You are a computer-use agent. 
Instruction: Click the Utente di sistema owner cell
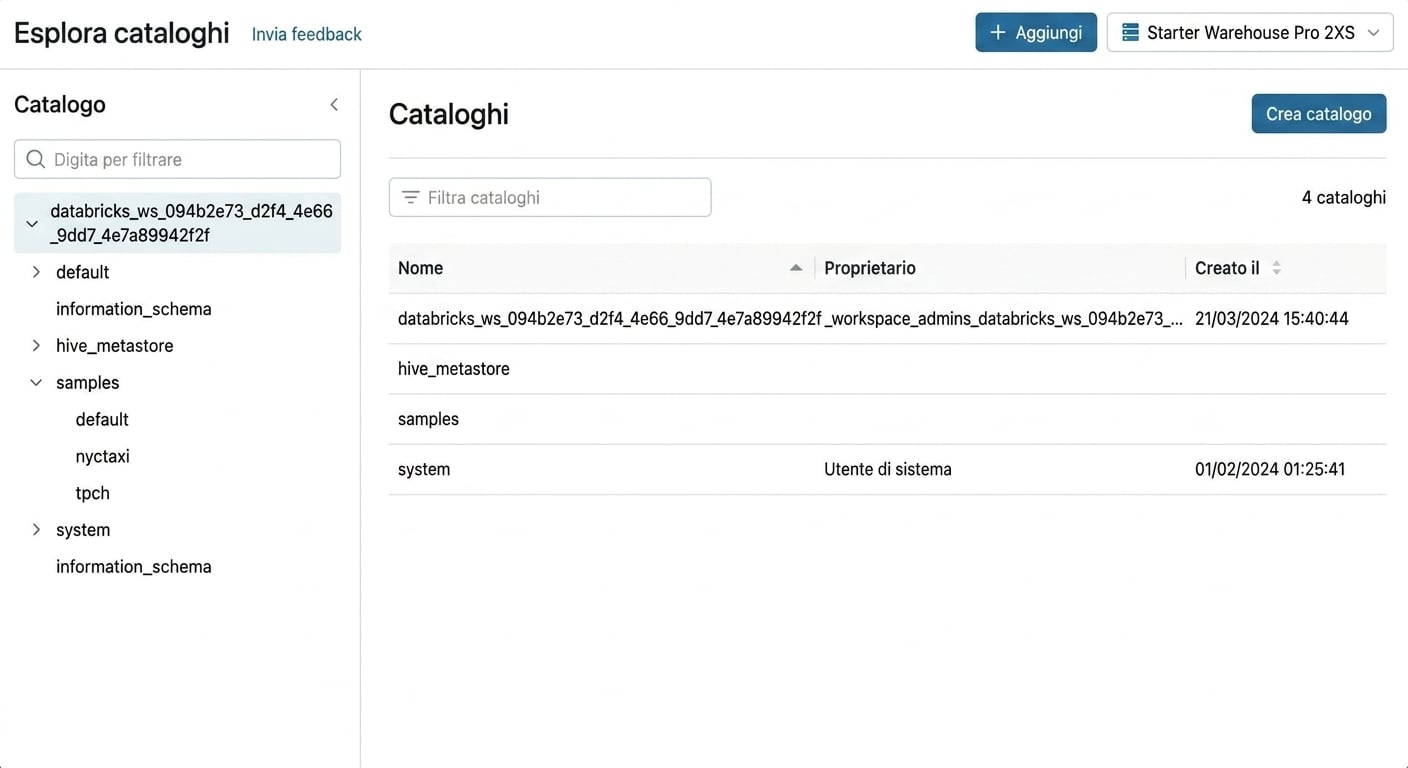point(888,469)
